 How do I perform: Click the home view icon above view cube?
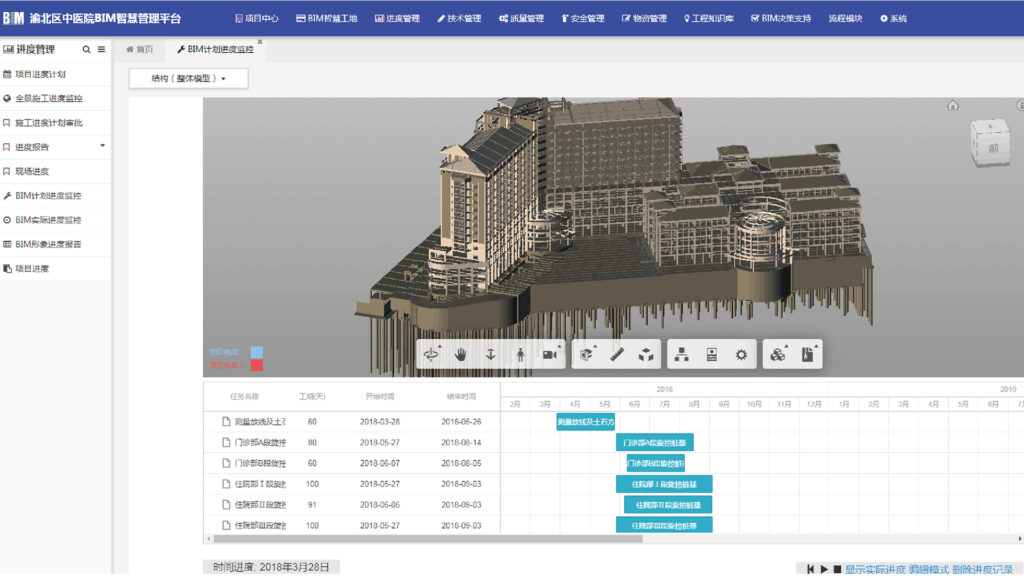tap(953, 106)
